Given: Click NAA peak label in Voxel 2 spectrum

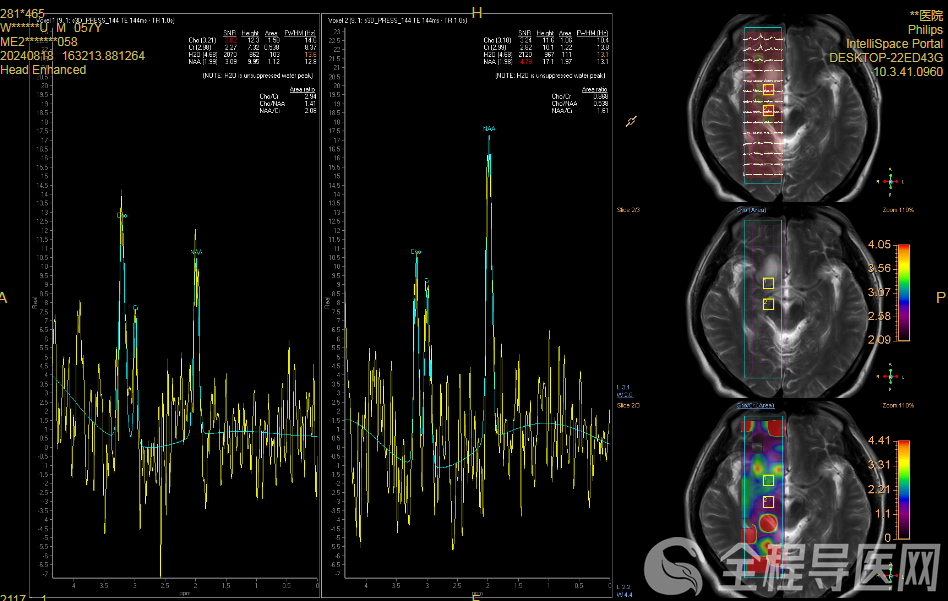Looking at the screenshot, I should point(489,129).
